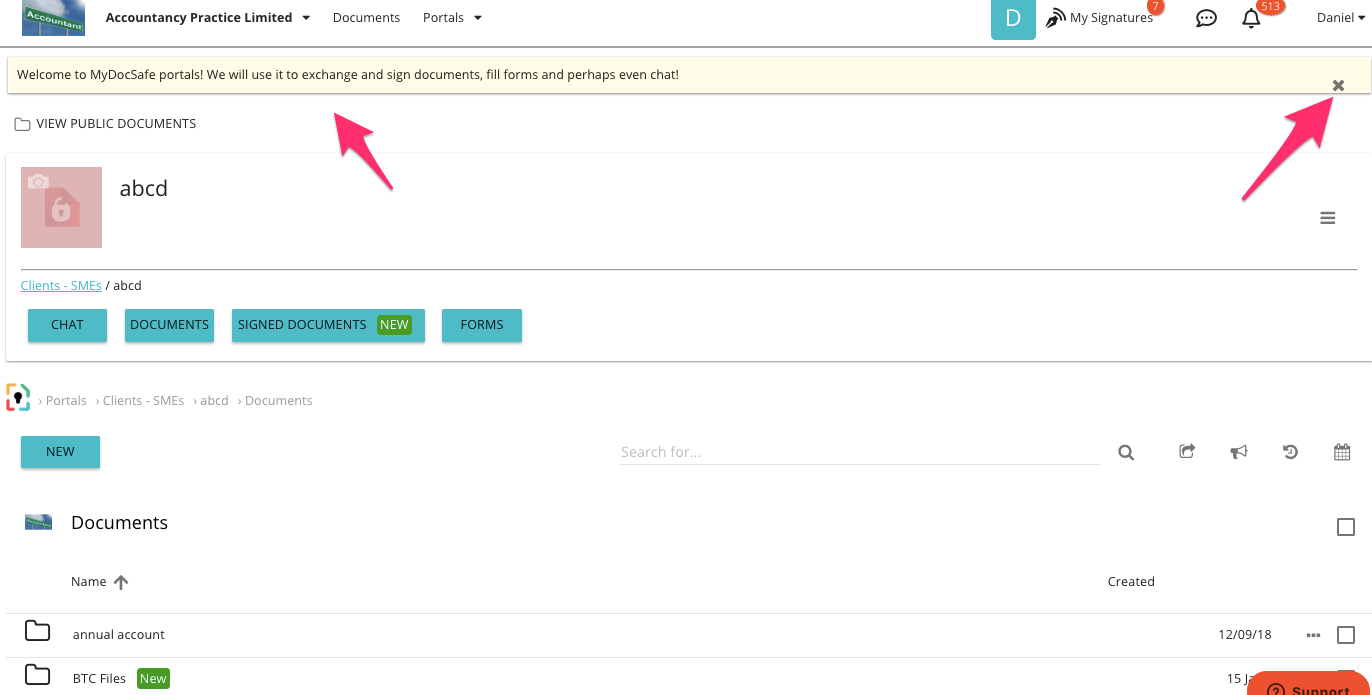Click three-dot options for annual account
1372x695 pixels.
[1313, 635]
